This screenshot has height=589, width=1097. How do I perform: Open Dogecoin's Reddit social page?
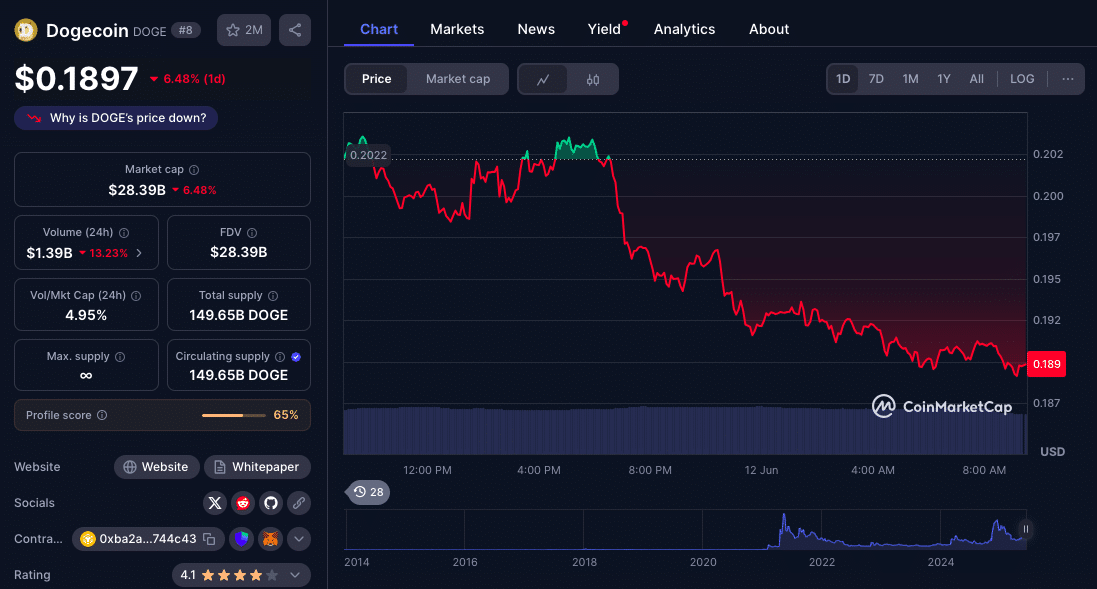(243, 503)
